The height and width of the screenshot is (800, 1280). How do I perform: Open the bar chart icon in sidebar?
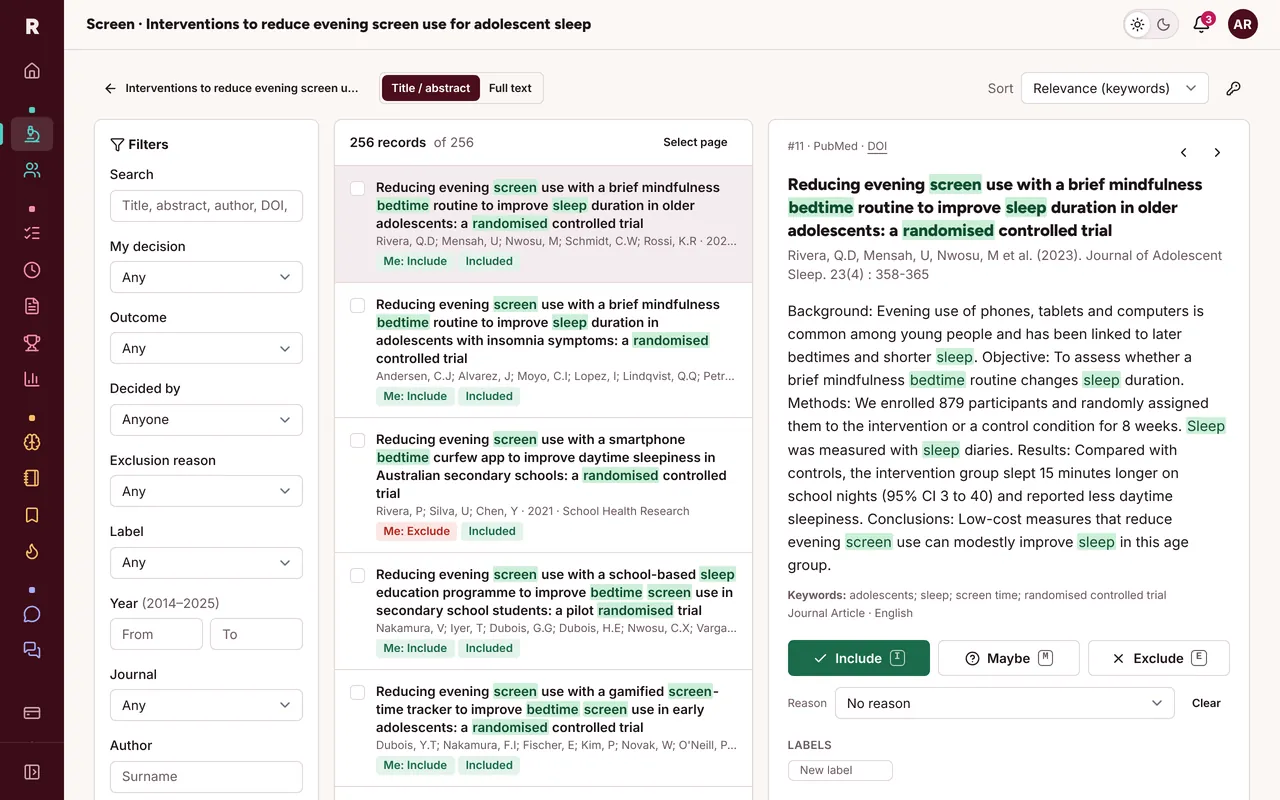click(32, 379)
